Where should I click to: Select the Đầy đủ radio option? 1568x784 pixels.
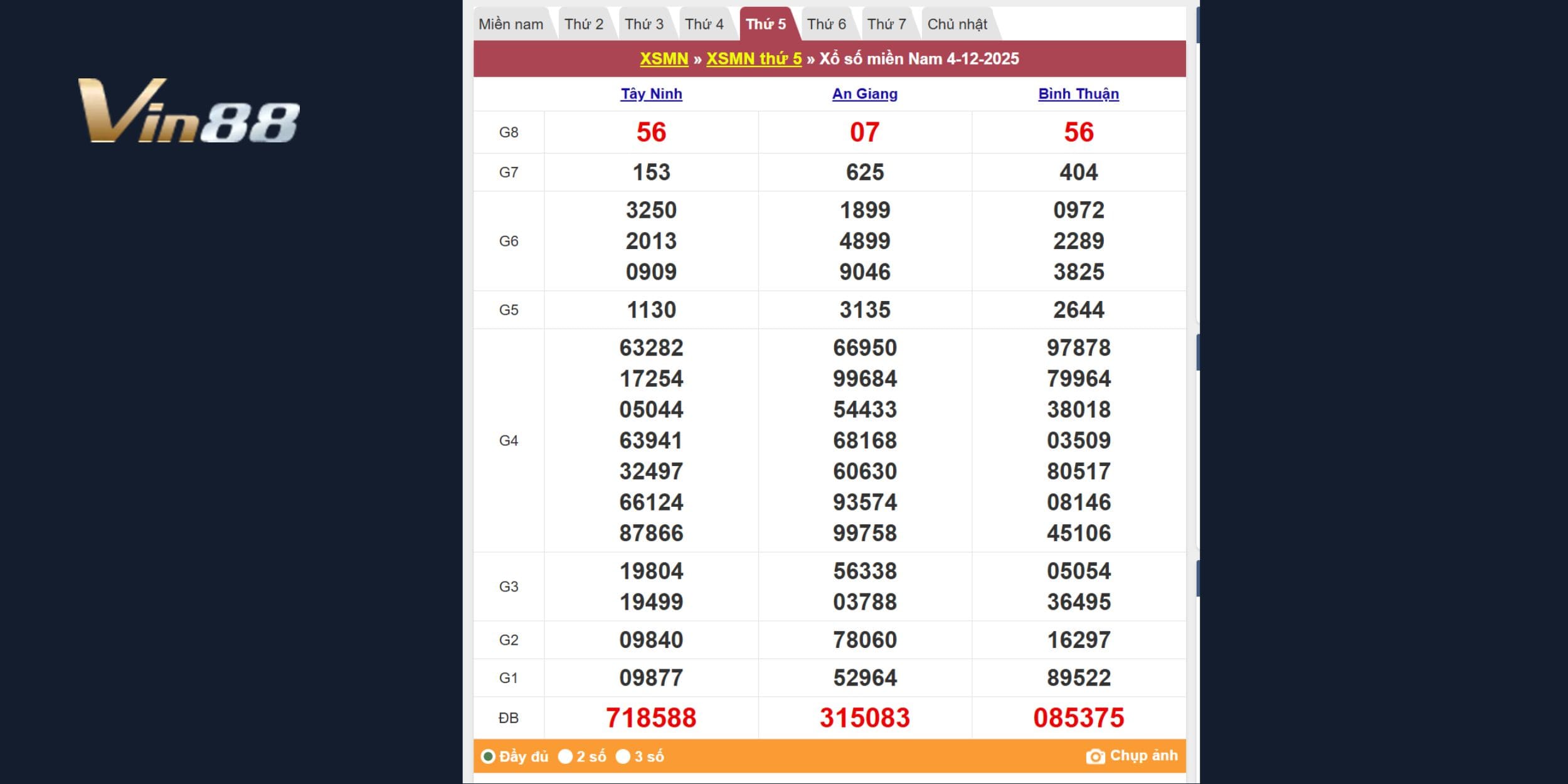tap(488, 756)
